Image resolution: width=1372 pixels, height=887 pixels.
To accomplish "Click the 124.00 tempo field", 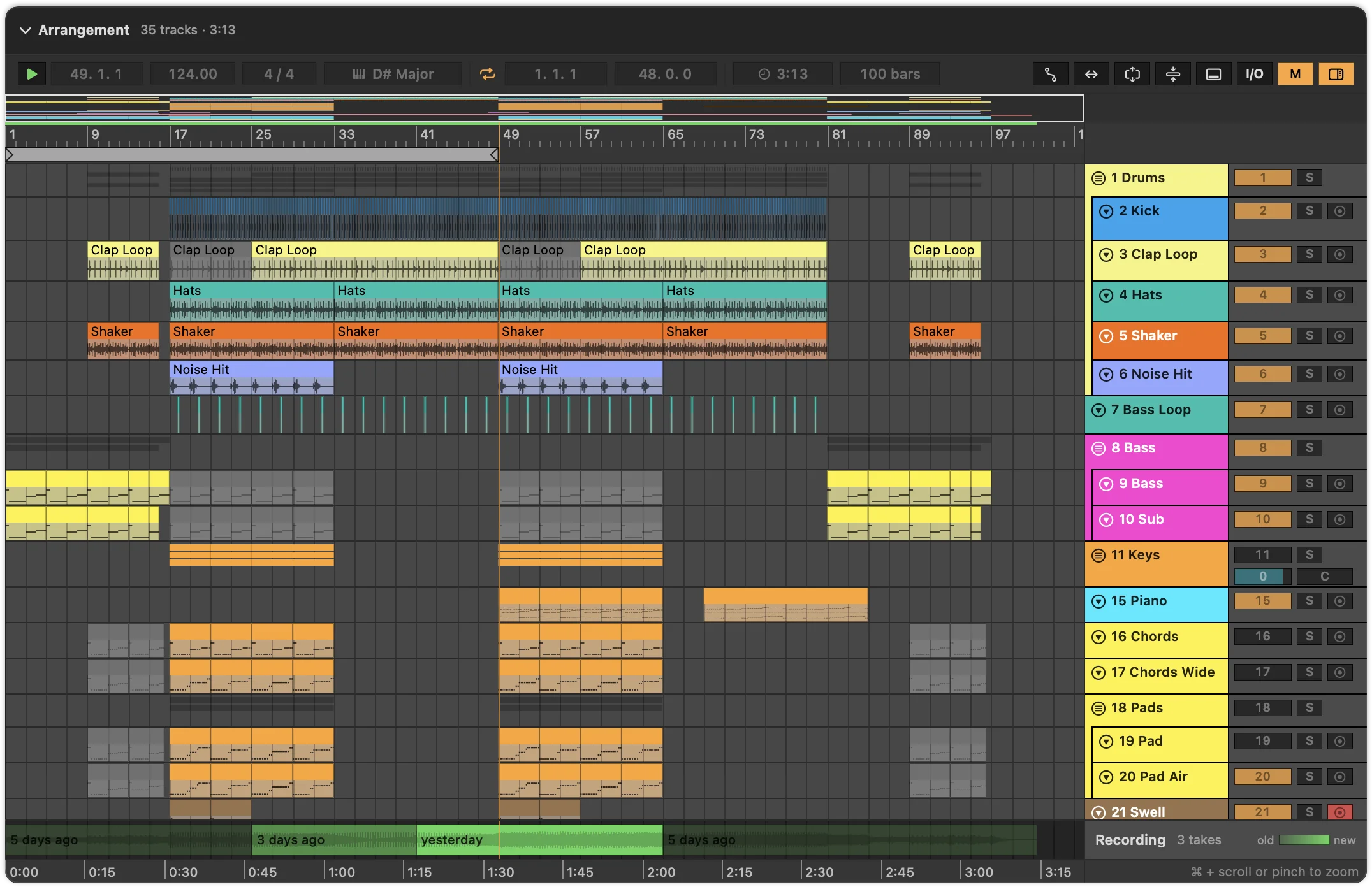I will (193, 74).
